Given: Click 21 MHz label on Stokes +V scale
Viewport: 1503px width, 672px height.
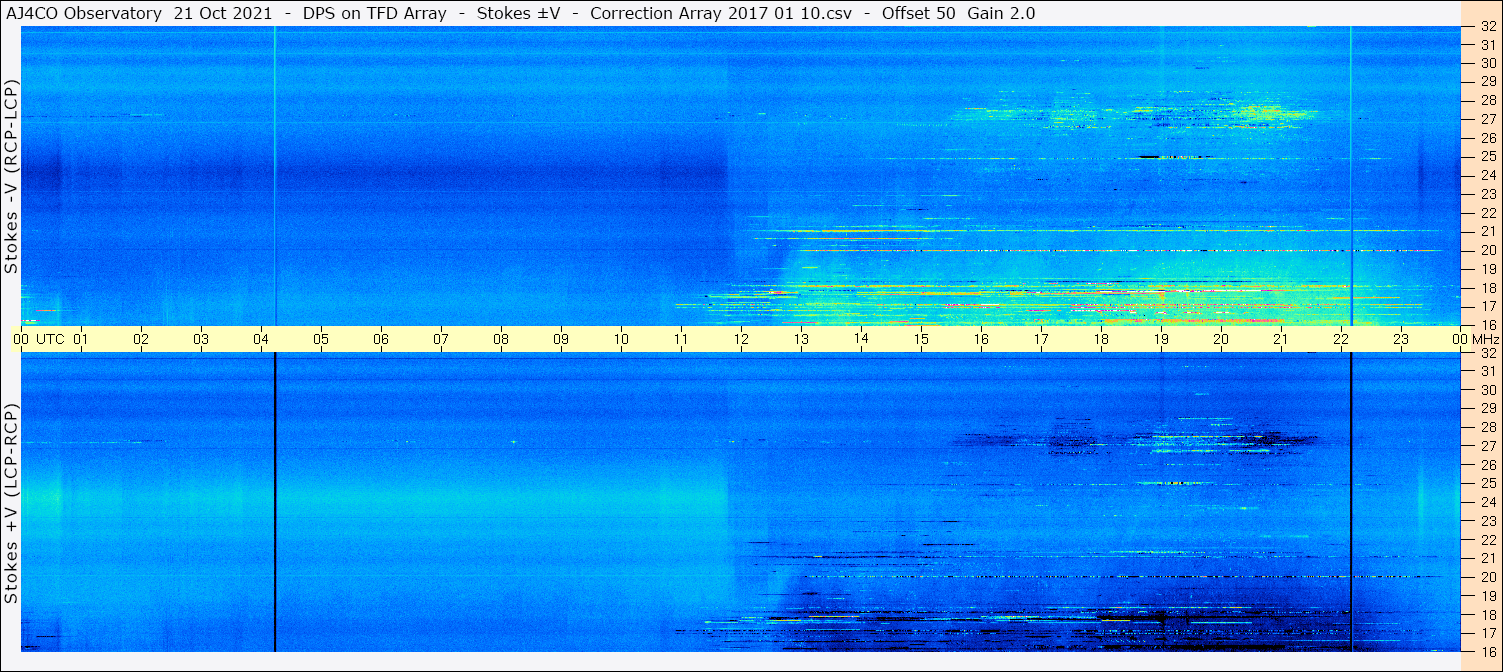Looking at the screenshot, I should (x=1488, y=558).
